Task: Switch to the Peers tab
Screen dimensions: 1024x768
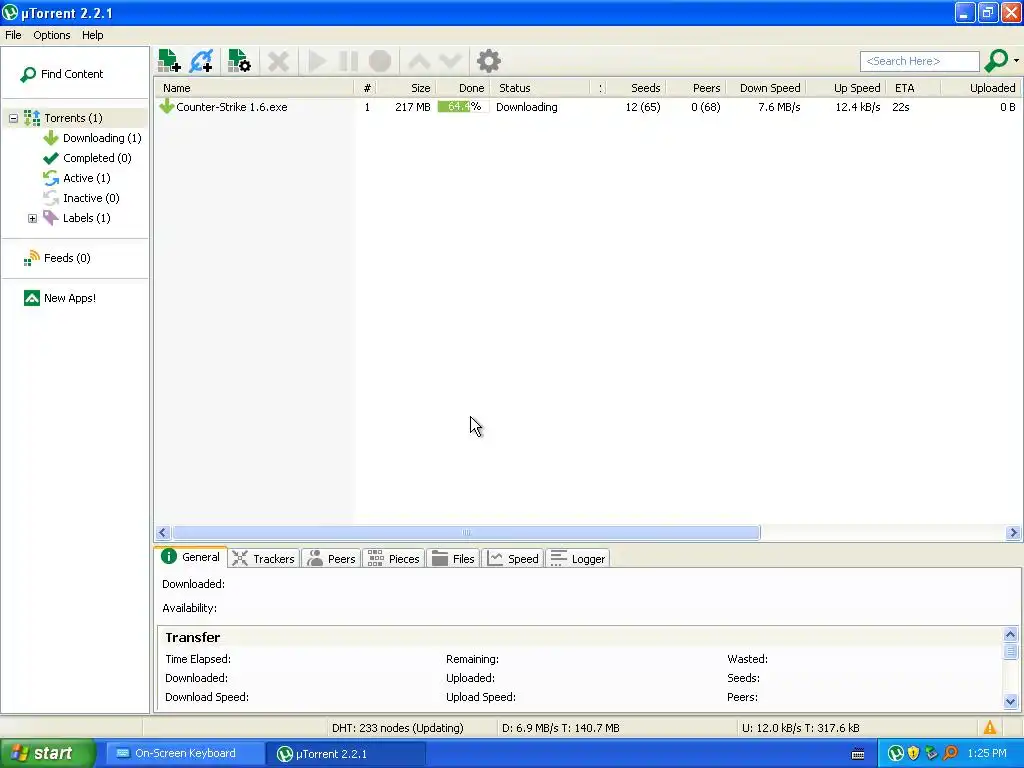Action: (331, 559)
